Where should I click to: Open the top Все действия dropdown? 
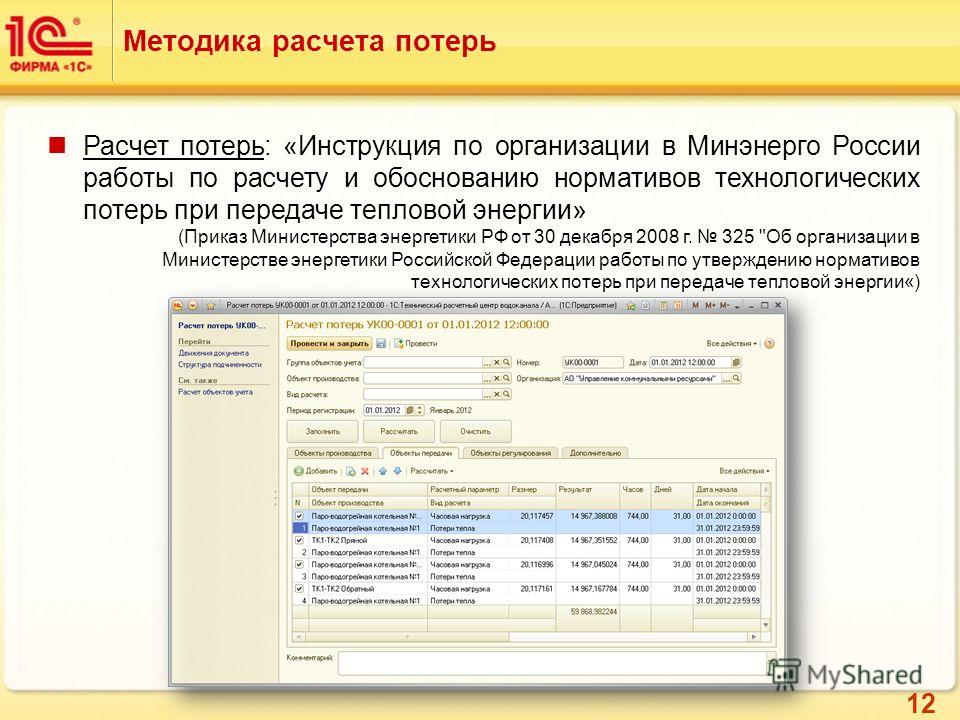coord(732,343)
